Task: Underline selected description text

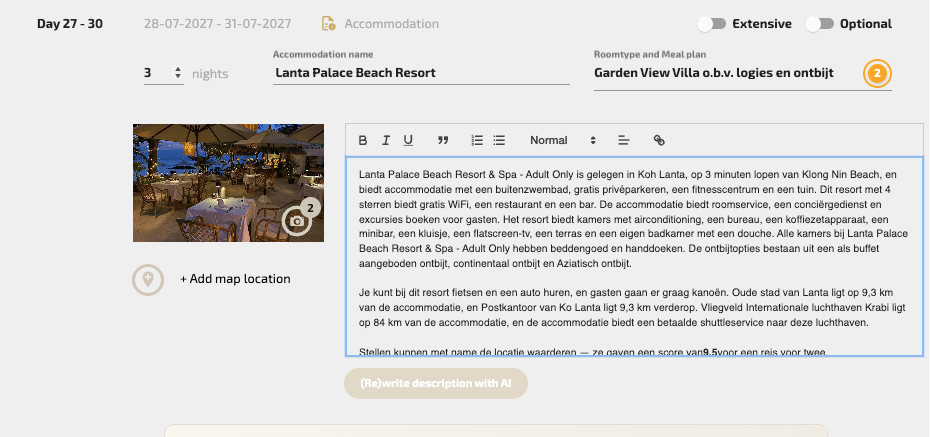Action: [408, 140]
